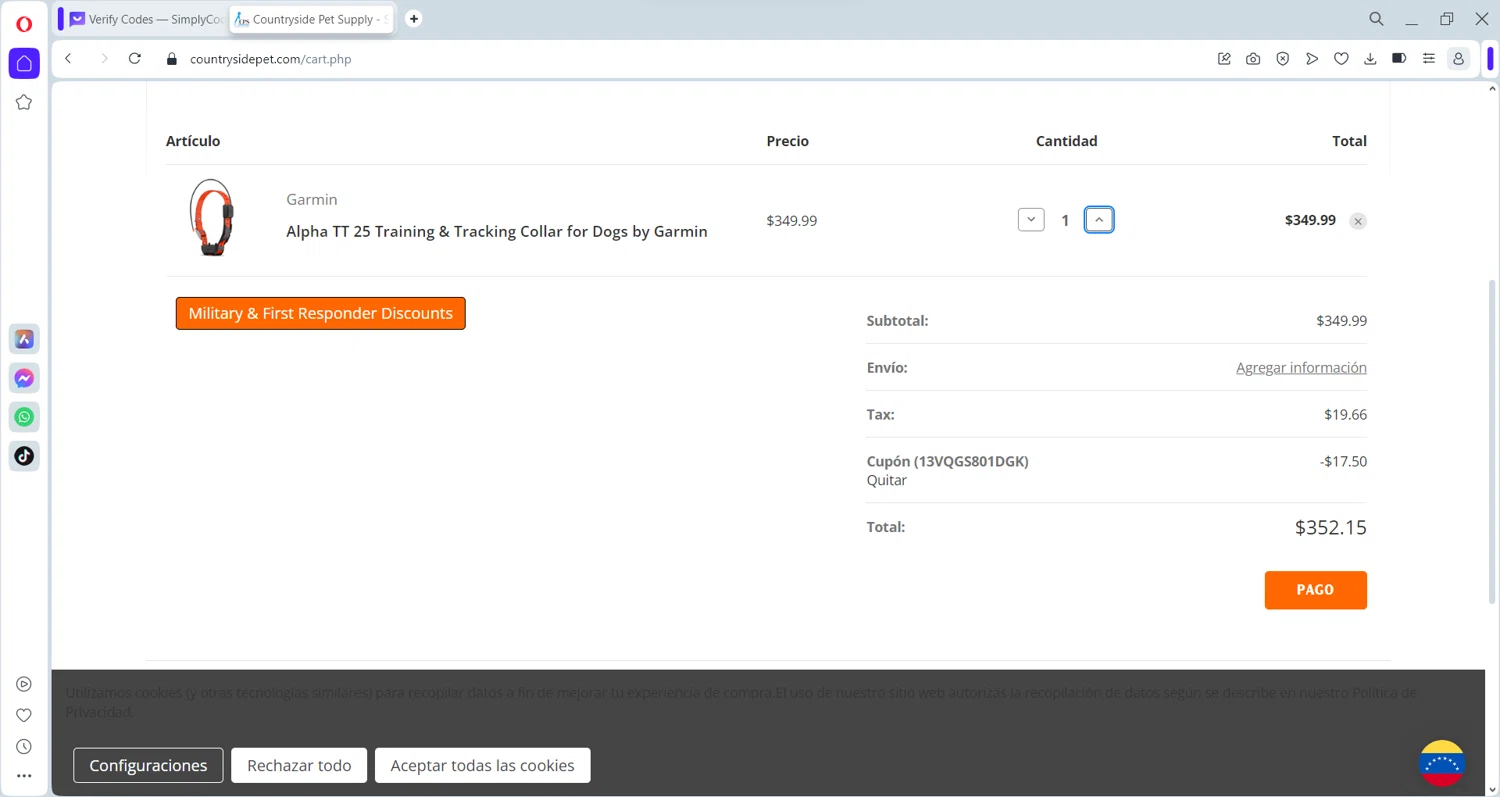Click Rechazar todo cookies button

coord(299,765)
